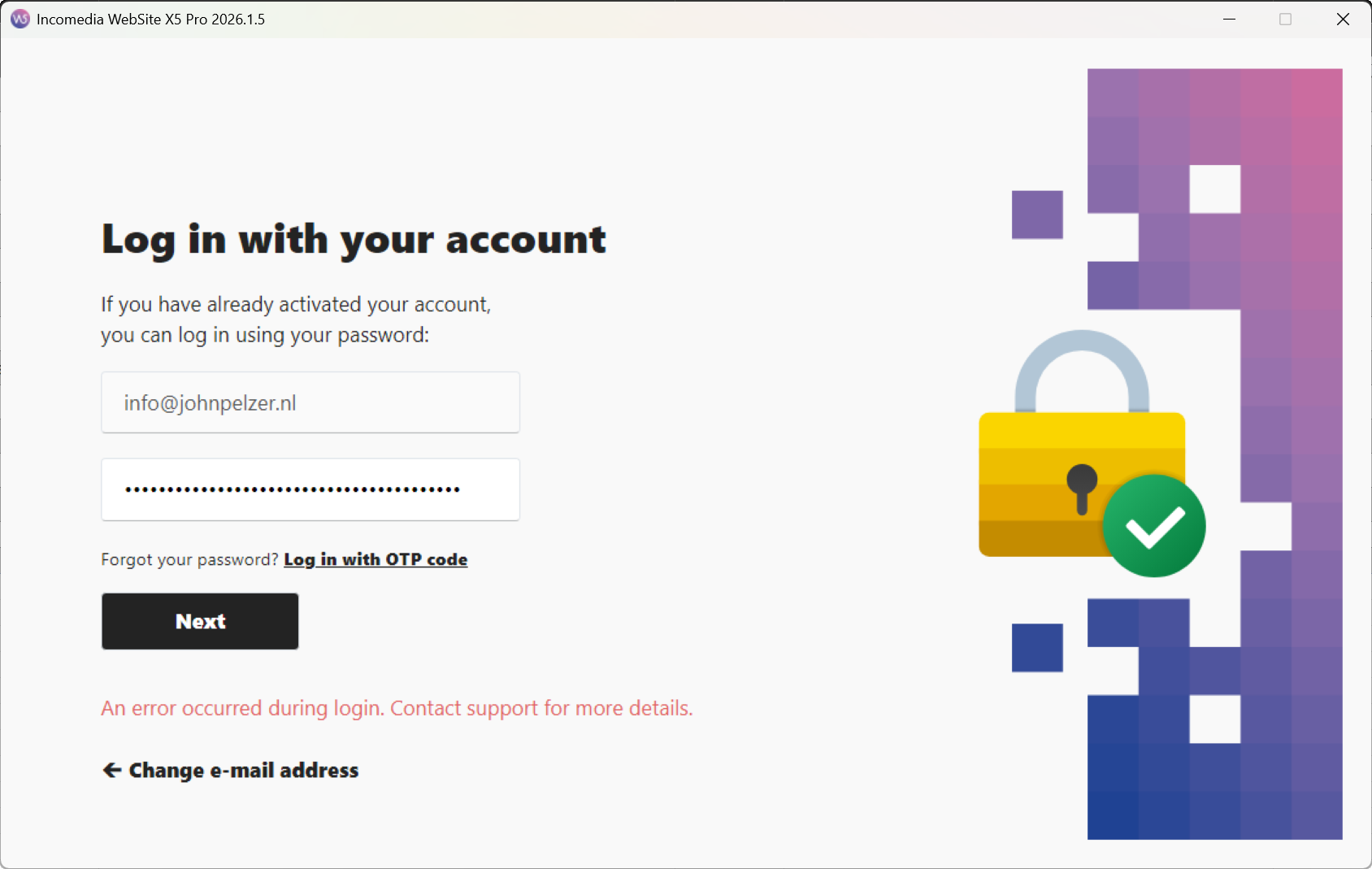
Task: Click the Forgot your password? text
Action: click(189, 559)
